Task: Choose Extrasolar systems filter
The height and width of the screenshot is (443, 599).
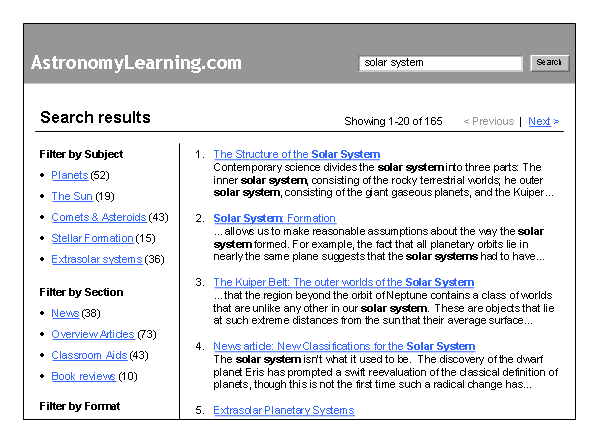Action: 97,259
